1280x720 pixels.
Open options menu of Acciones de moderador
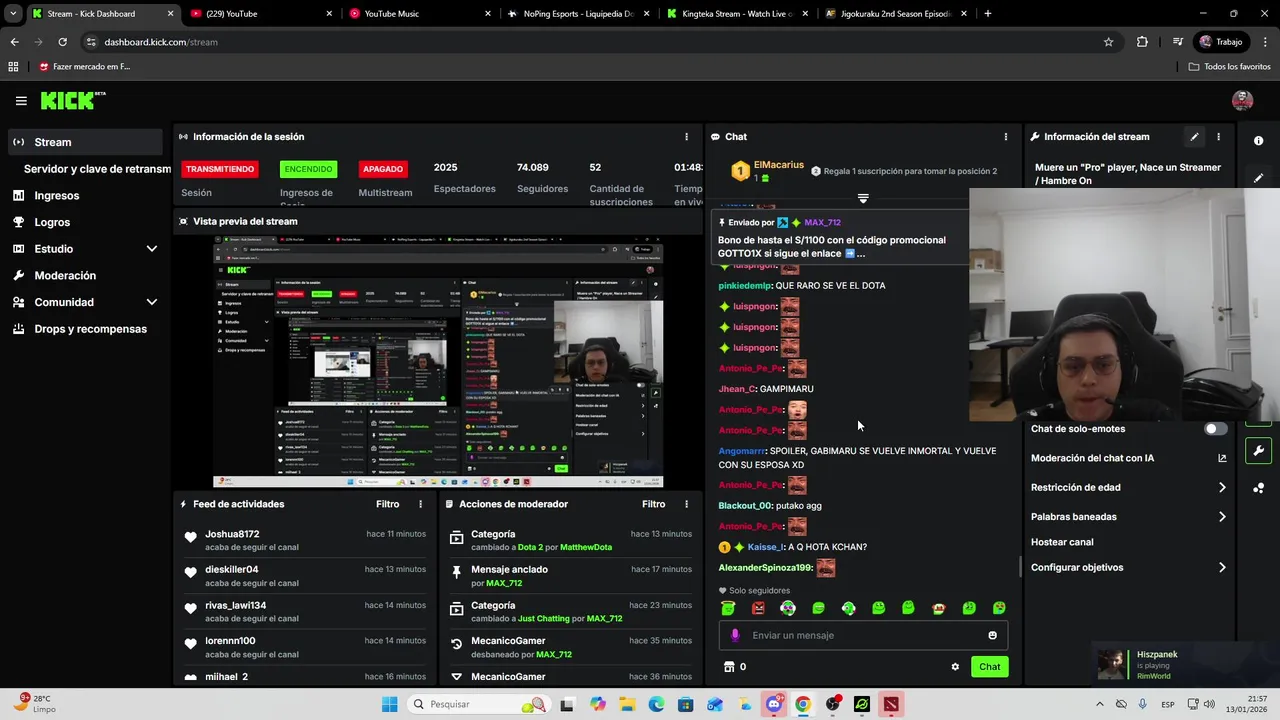(686, 504)
